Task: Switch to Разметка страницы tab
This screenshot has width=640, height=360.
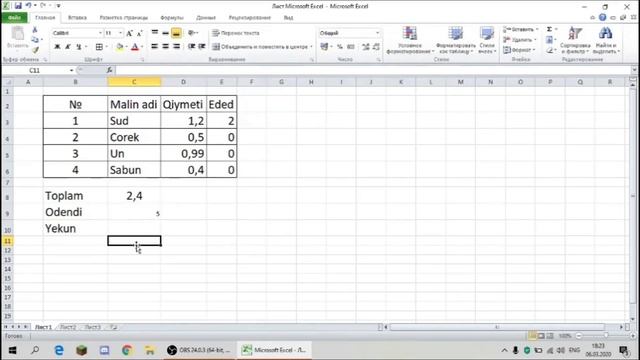Action: [124, 18]
